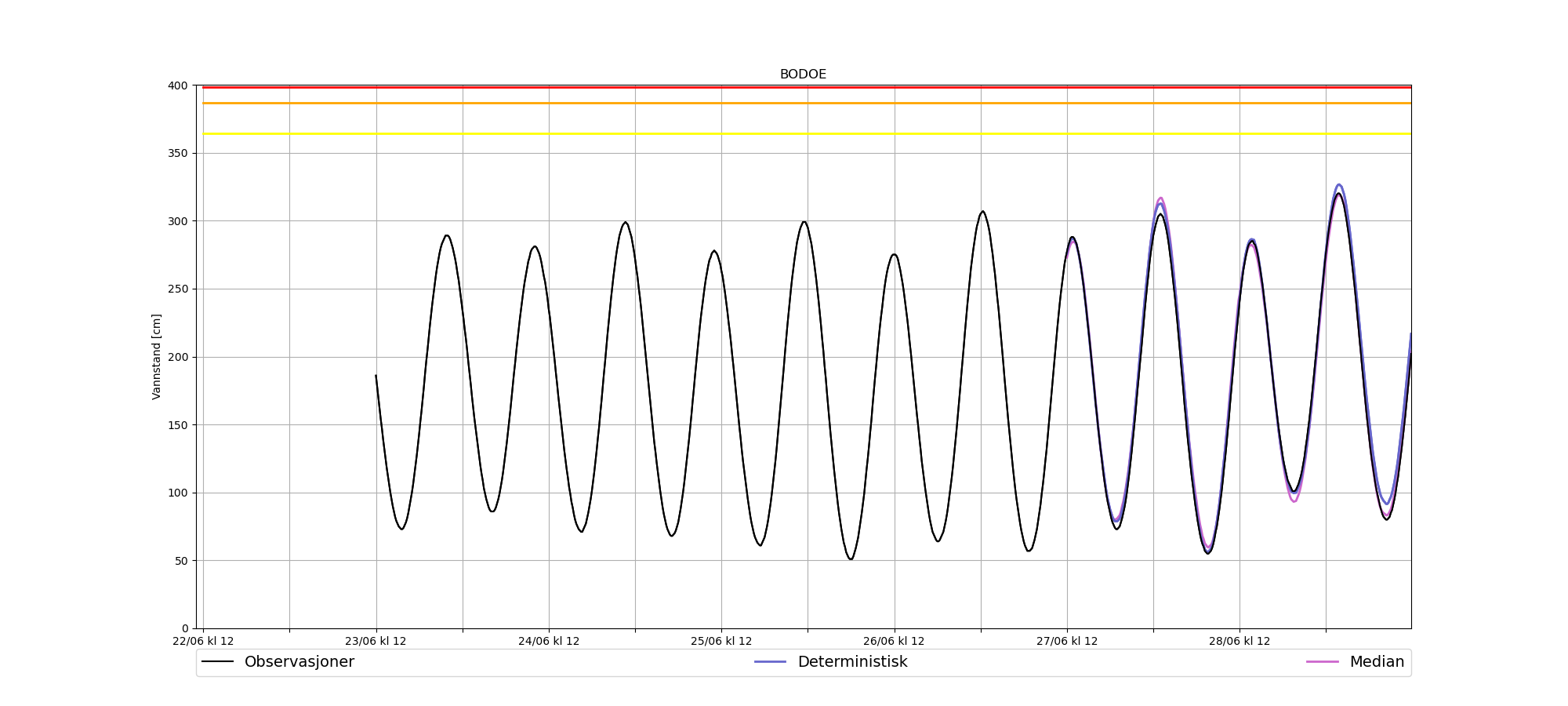Click the blue Deterministisk legend line sample
Viewport: 1568px width, 706px height.
770,662
